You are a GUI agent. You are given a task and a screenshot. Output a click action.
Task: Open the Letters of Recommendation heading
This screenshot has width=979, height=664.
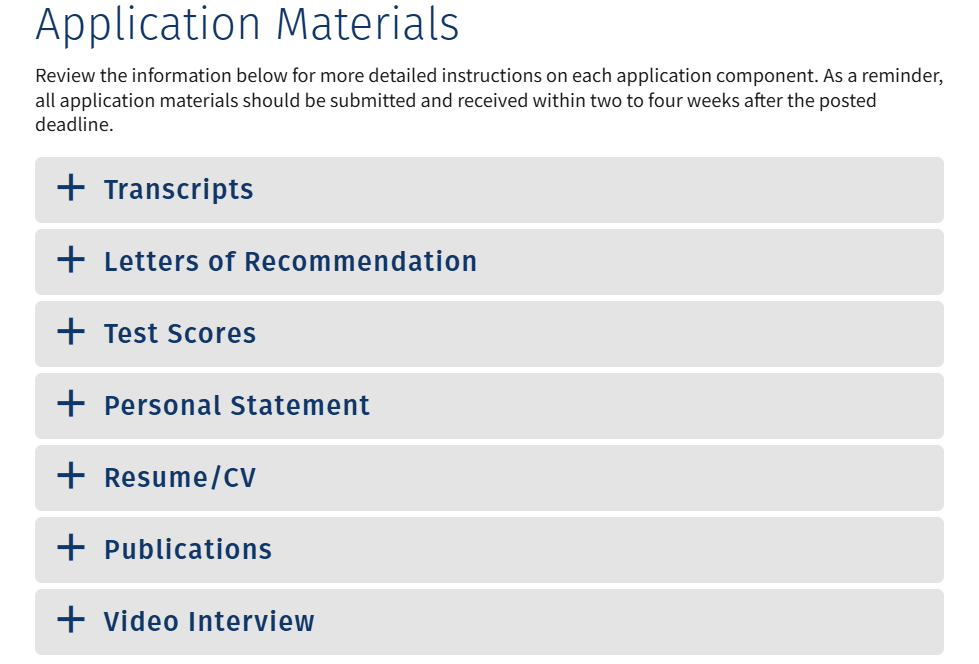[x=290, y=262]
